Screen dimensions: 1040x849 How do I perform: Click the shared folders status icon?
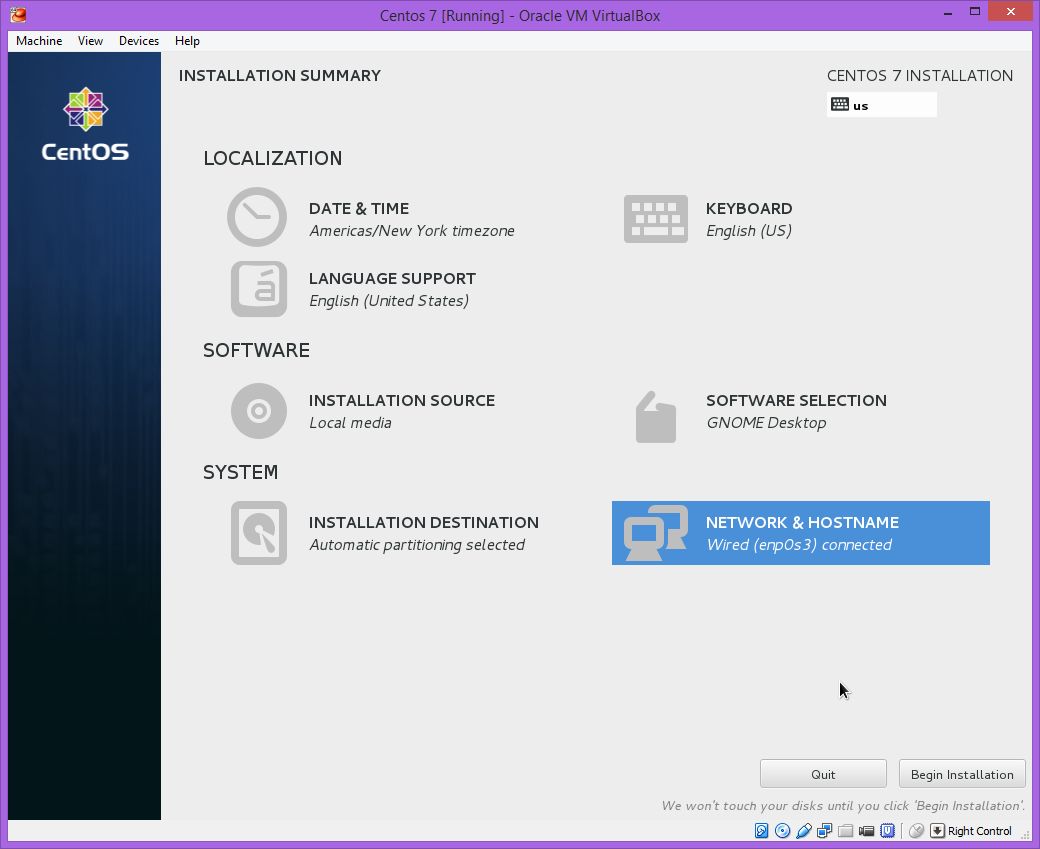(x=846, y=831)
